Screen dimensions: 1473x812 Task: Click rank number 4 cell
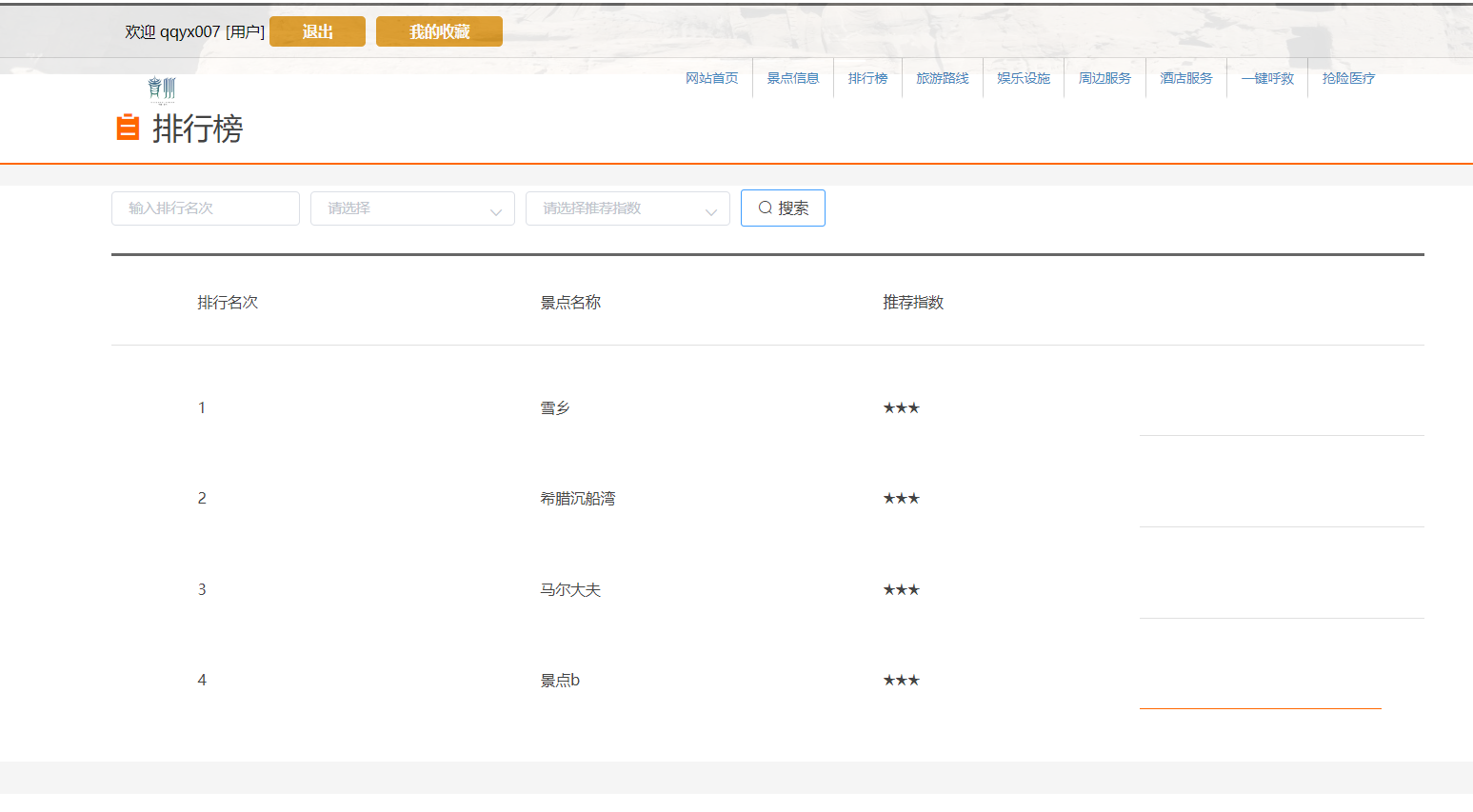tap(202, 680)
